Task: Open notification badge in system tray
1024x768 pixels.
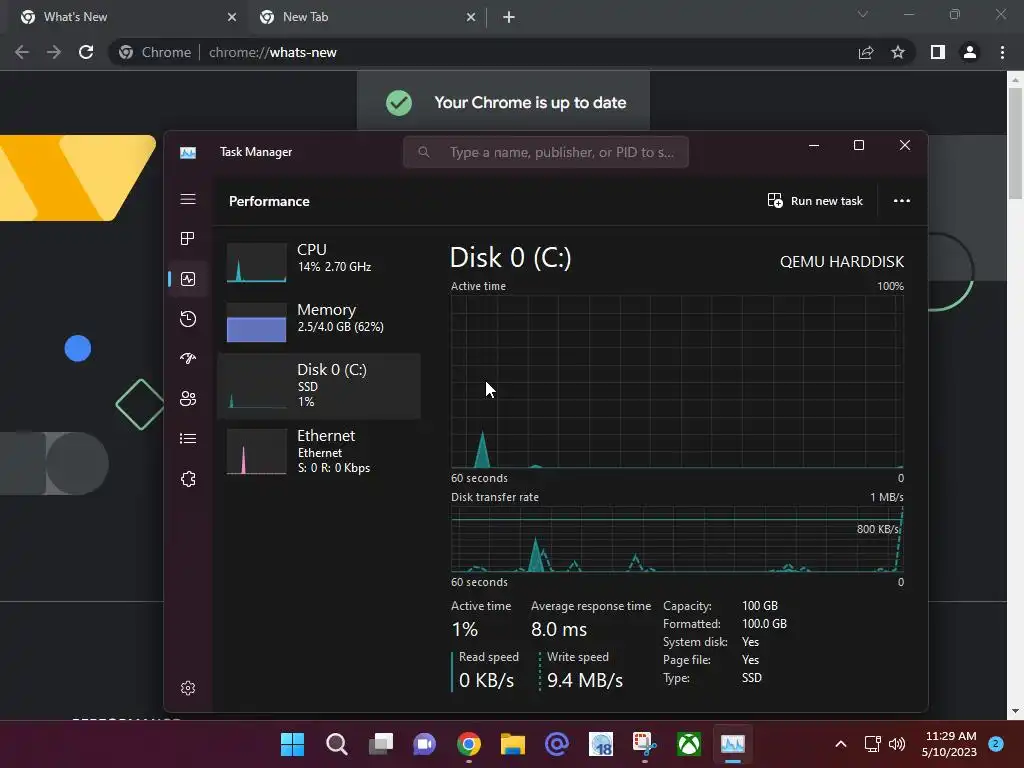Action: tap(996, 744)
